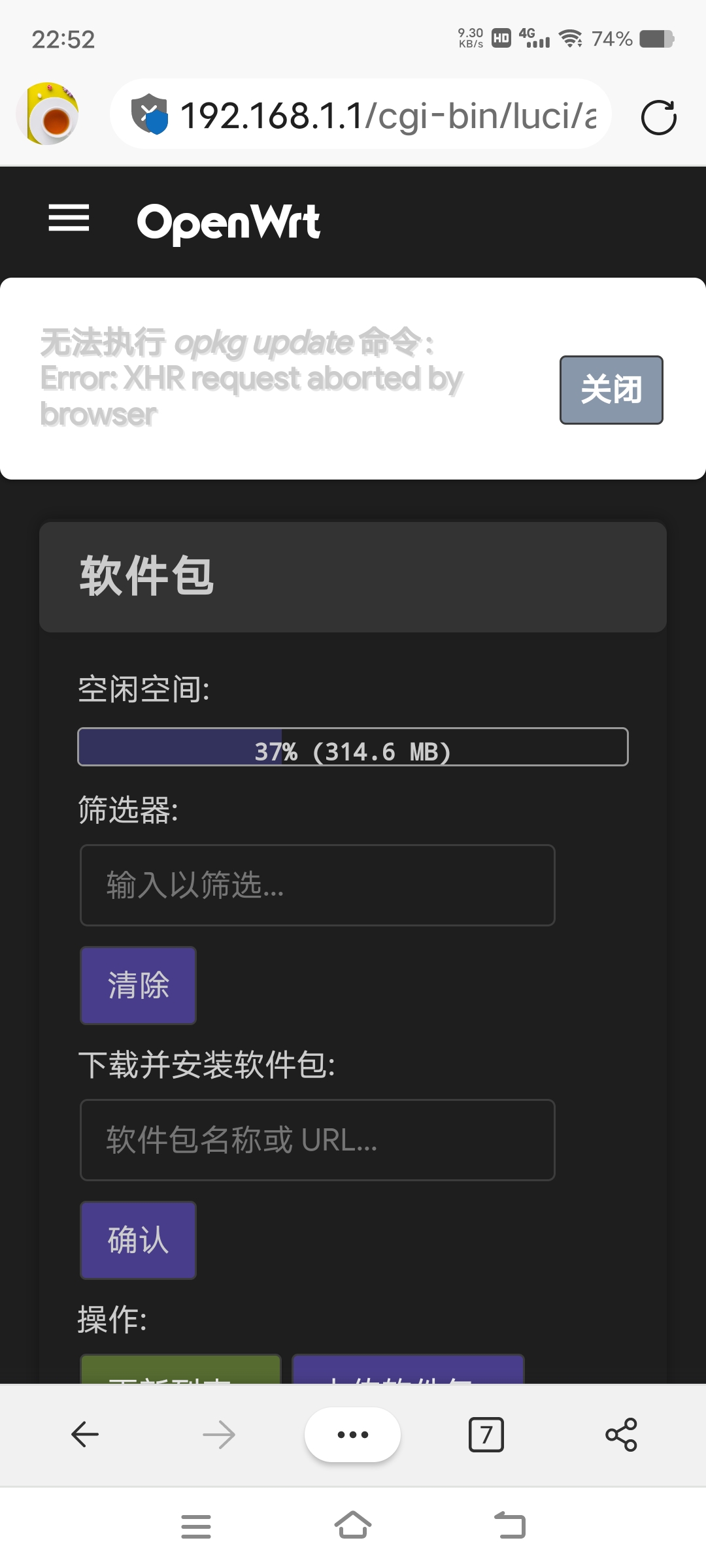Image resolution: width=706 pixels, height=1568 pixels.
Task: Tap the site security shield icon
Action: [x=149, y=114]
